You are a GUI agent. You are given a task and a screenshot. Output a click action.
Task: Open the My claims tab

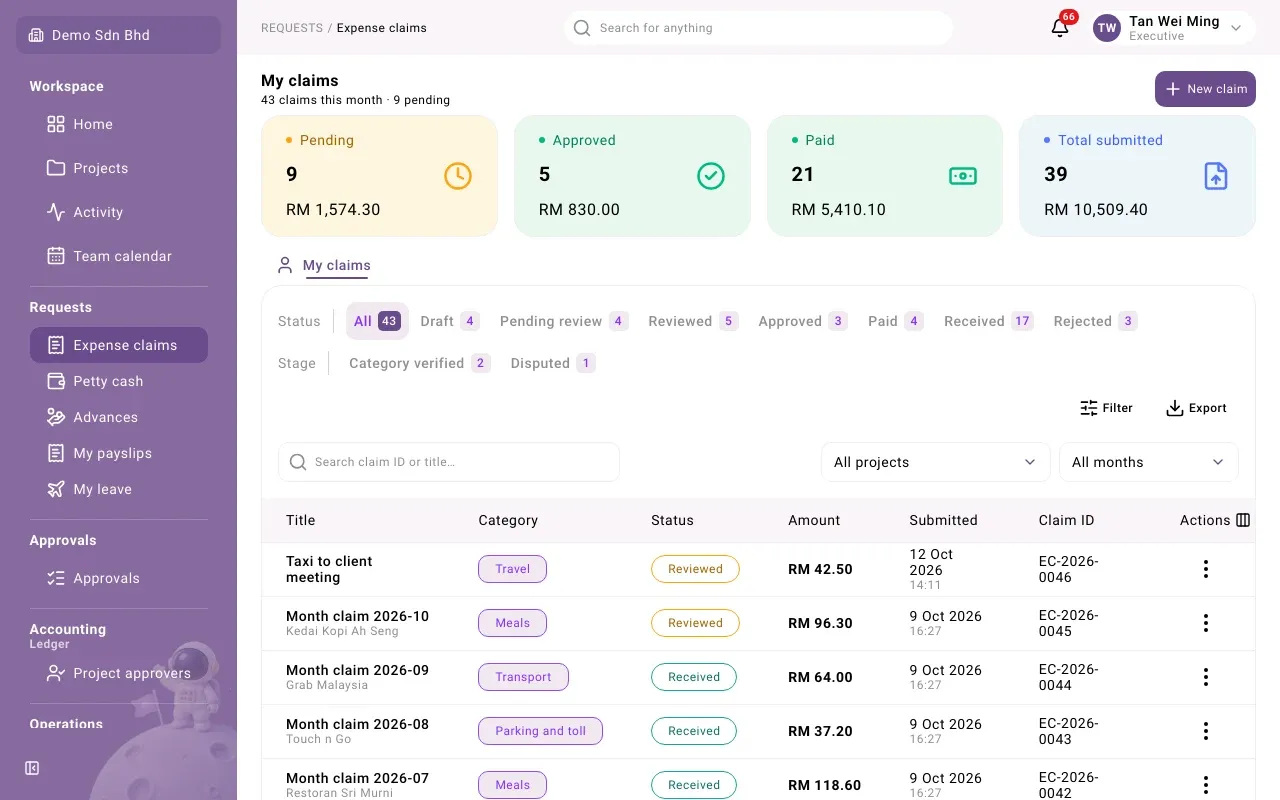click(324, 266)
